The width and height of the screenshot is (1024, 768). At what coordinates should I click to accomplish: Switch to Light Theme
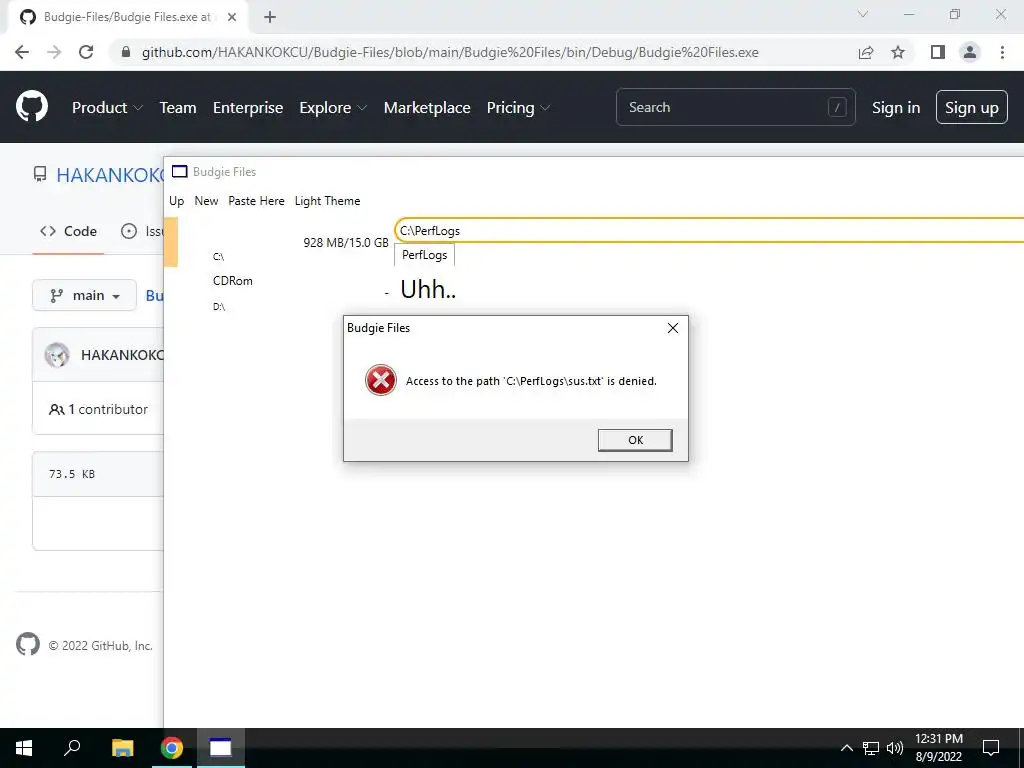coord(327,201)
